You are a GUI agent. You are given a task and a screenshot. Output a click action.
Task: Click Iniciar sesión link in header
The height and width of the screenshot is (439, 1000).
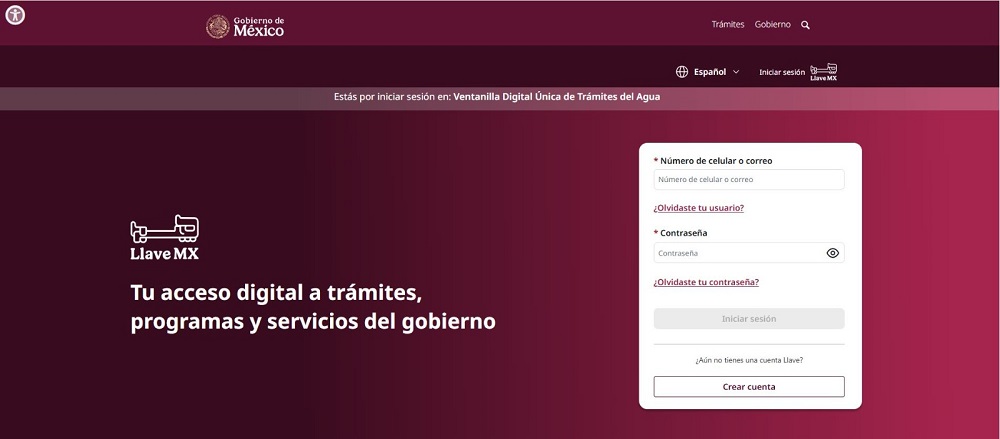click(x=782, y=73)
